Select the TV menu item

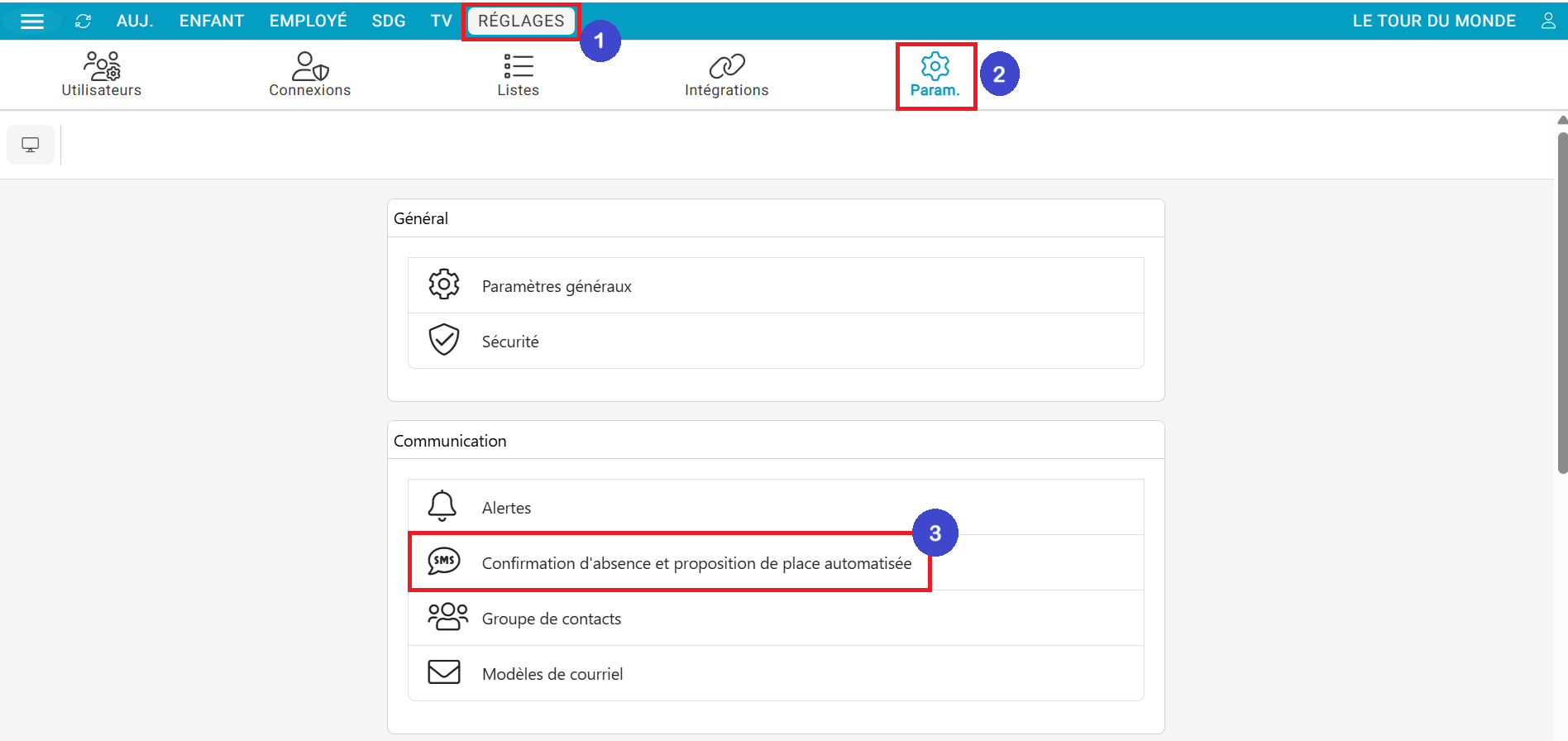441,21
